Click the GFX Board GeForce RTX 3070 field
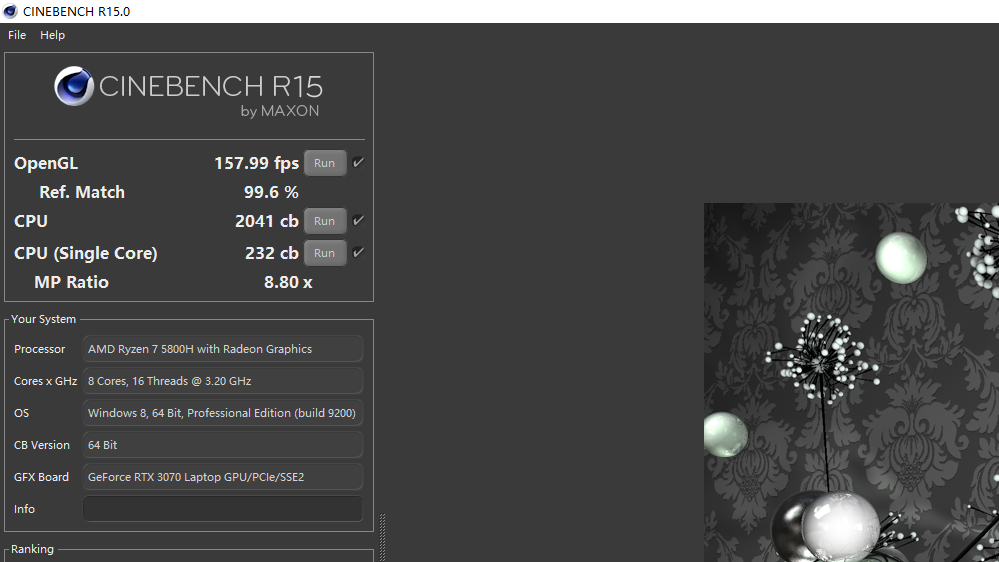999x562 pixels. coord(222,477)
